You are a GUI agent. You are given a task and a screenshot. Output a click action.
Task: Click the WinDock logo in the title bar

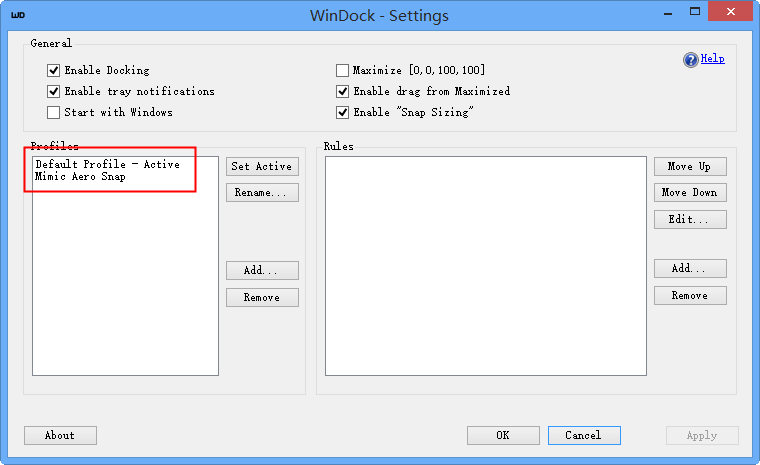click(x=18, y=15)
